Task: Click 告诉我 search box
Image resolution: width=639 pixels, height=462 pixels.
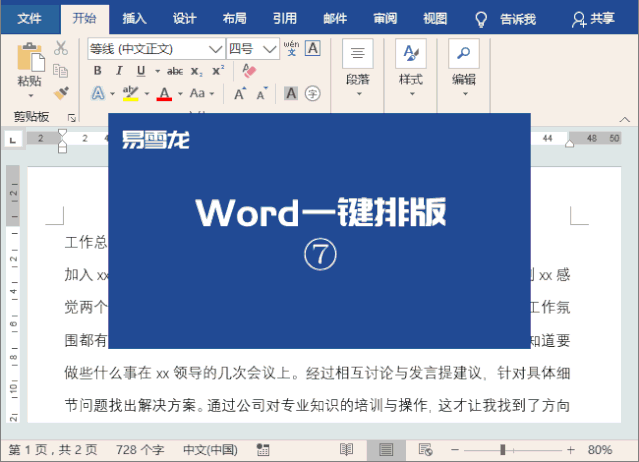Action: [x=518, y=19]
